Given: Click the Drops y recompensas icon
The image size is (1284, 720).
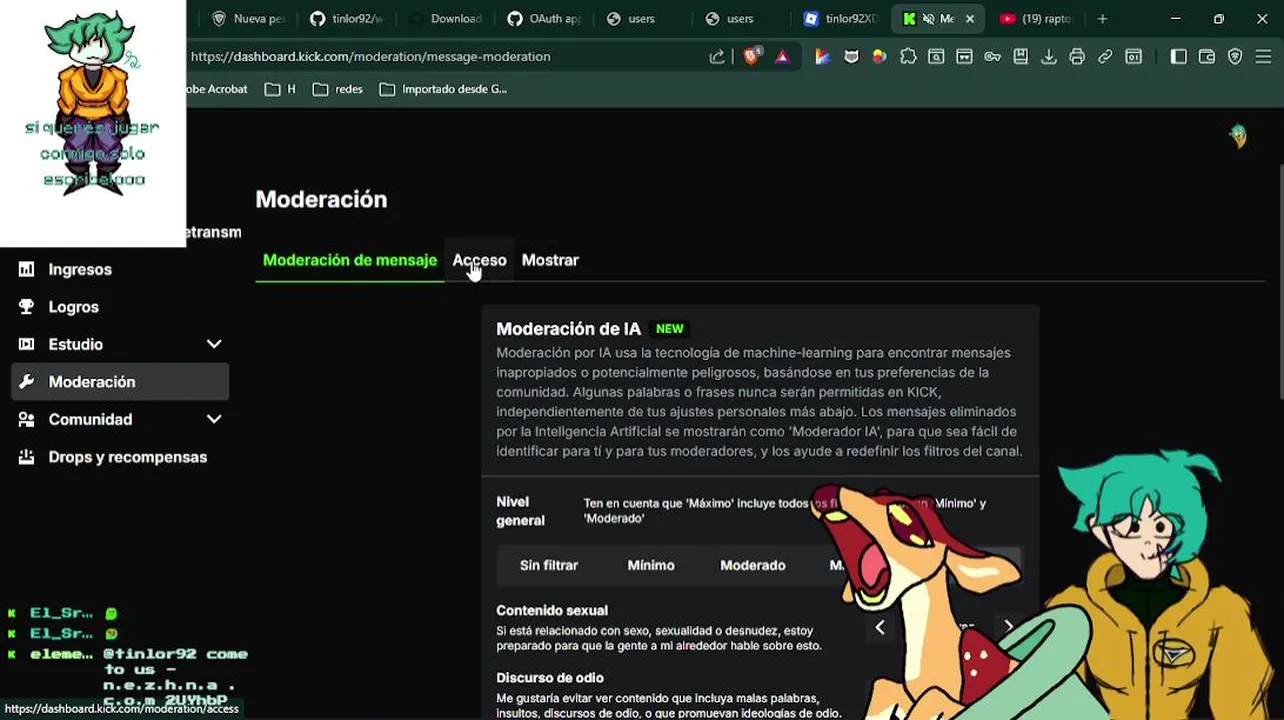Looking at the screenshot, I should (x=26, y=457).
